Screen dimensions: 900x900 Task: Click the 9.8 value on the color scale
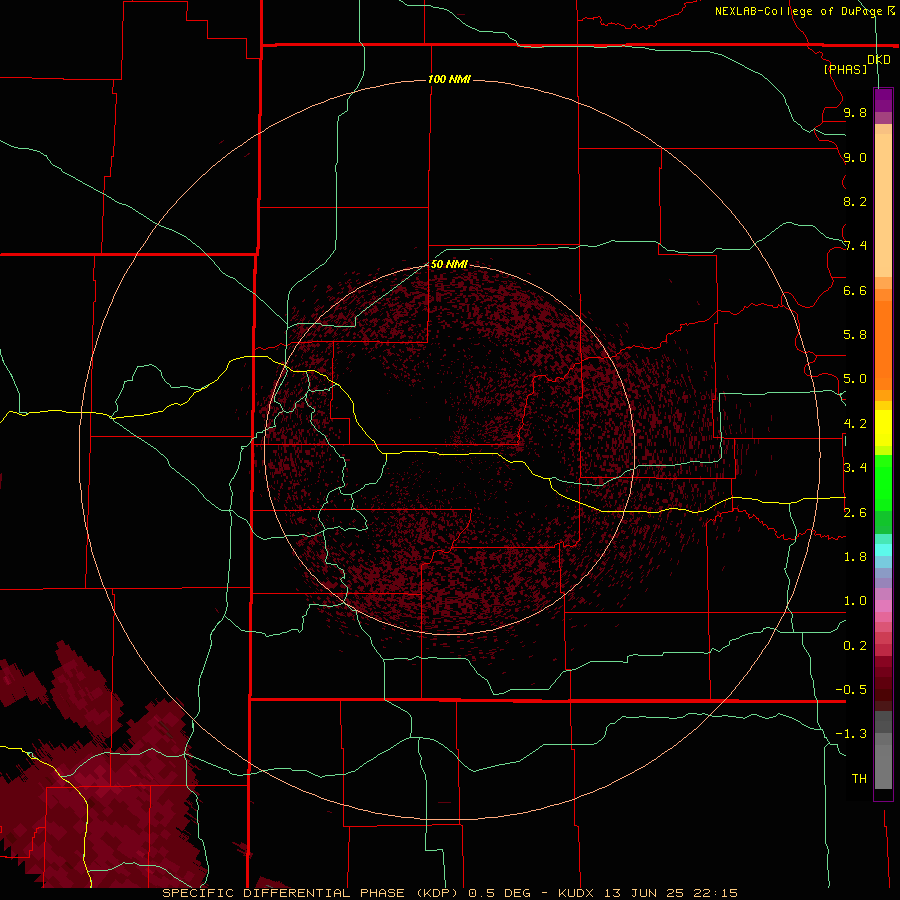pyautogui.click(x=855, y=113)
